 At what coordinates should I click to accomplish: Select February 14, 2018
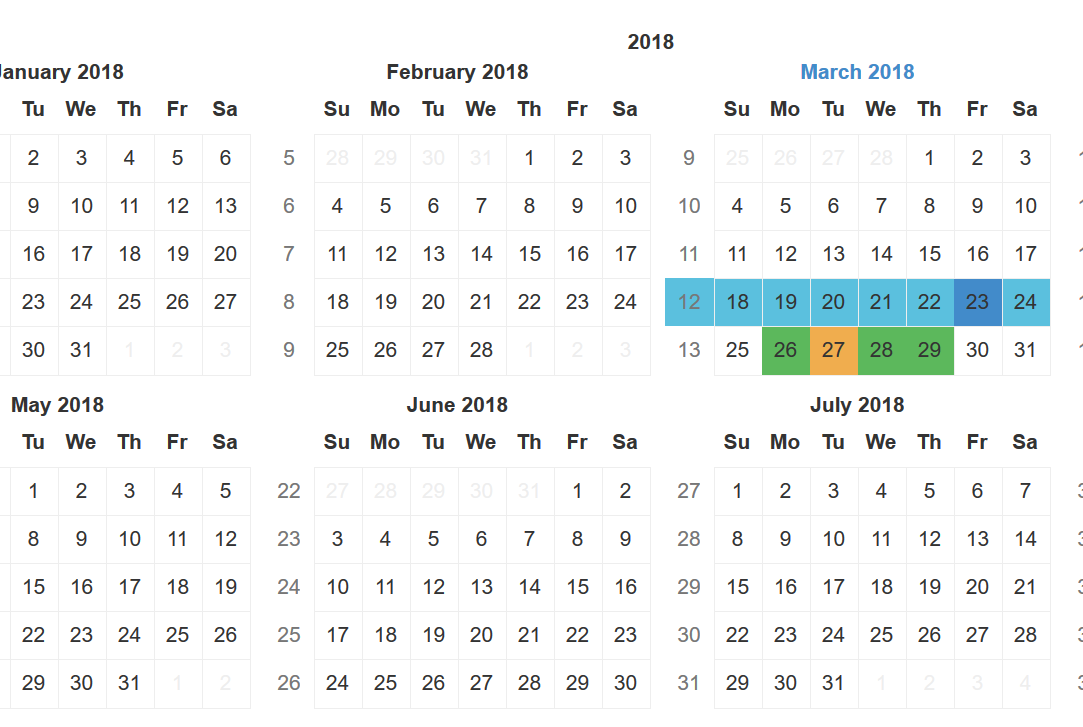pyautogui.click(x=481, y=254)
